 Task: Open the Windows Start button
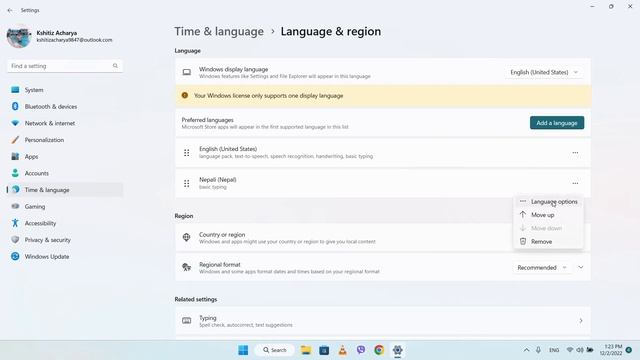(243, 350)
